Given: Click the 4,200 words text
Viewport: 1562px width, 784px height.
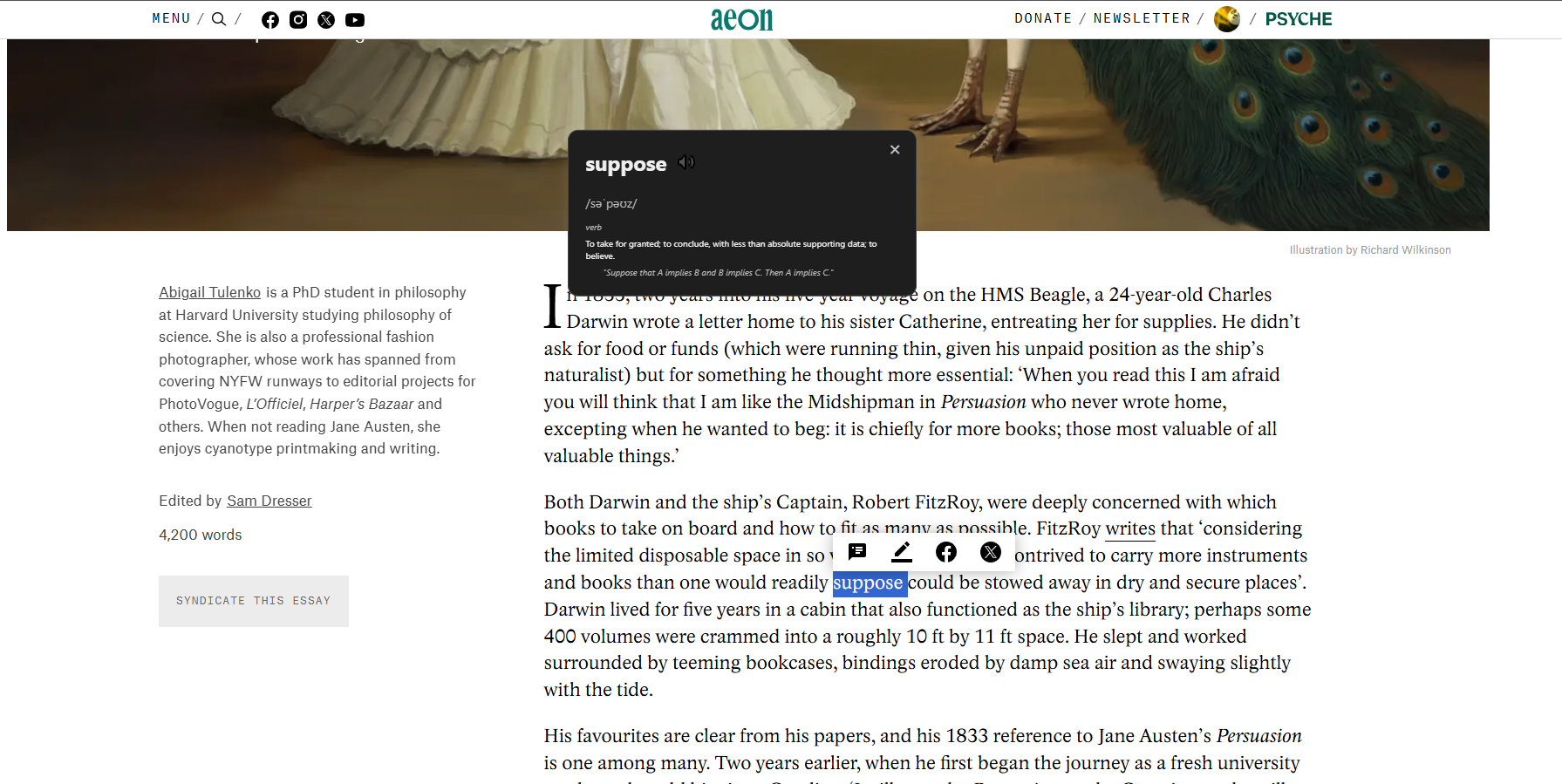Looking at the screenshot, I should click(201, 535).
